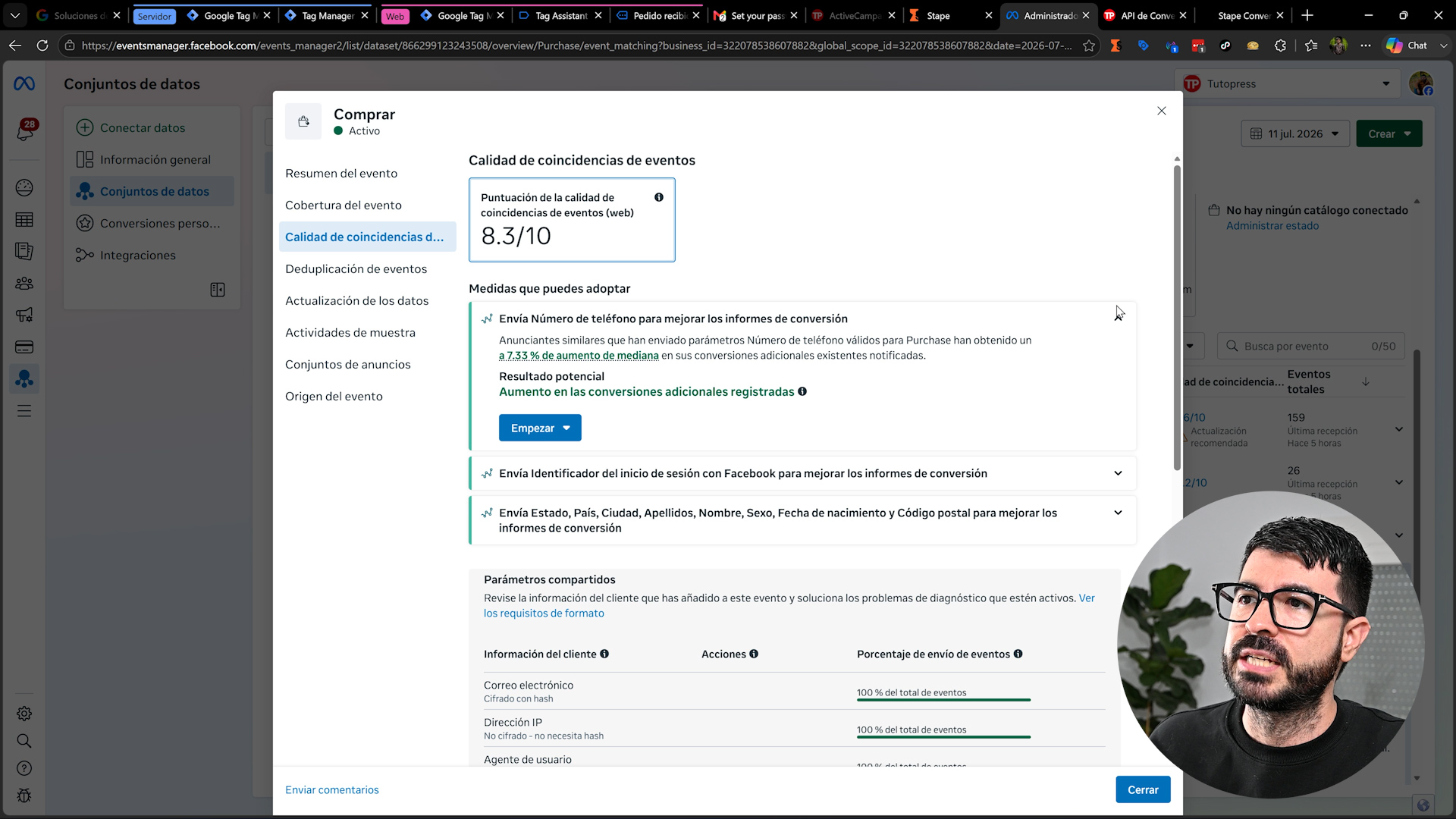
Task: Expand the row with 159 total events
Action: (x=1399, y=429)
